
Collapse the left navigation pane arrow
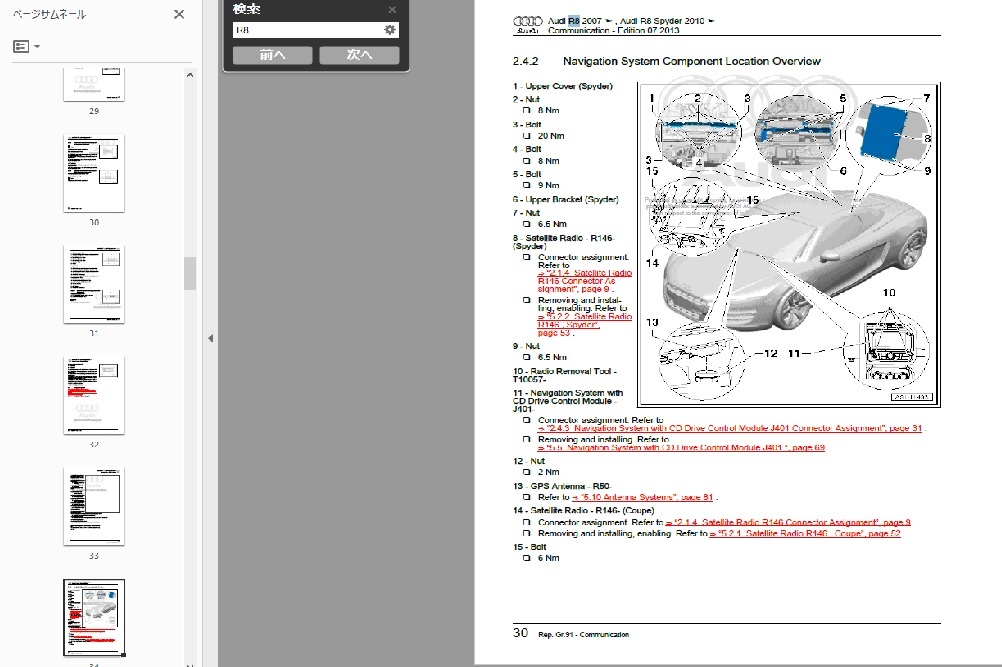point(210,339)
